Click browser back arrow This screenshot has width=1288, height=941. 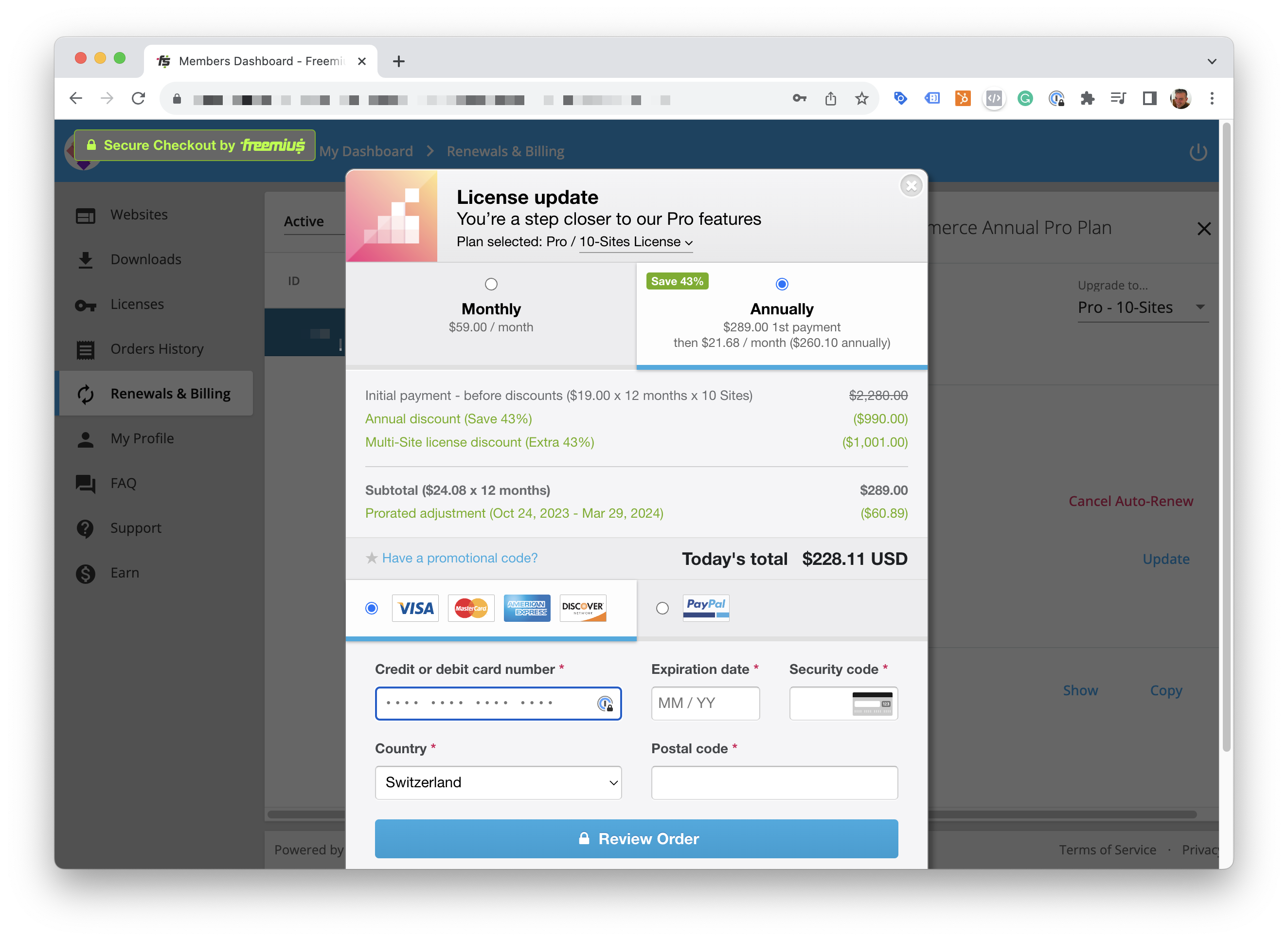[76, 99]
